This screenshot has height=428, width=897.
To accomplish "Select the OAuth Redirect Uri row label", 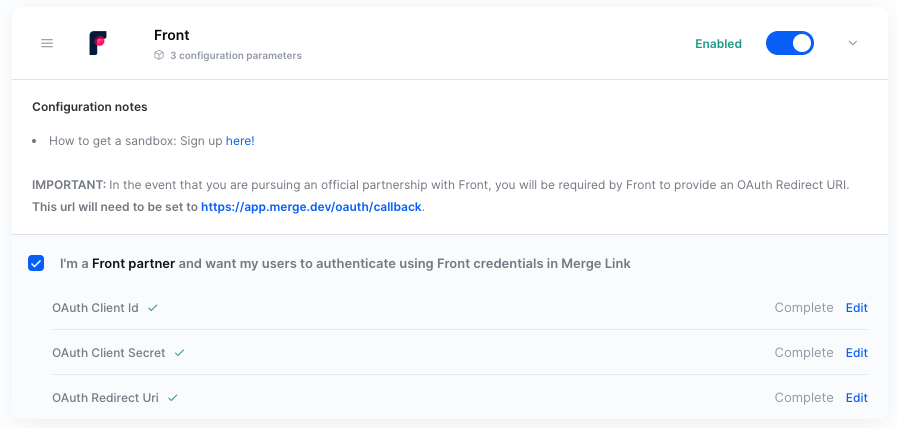I will [105, 398].
